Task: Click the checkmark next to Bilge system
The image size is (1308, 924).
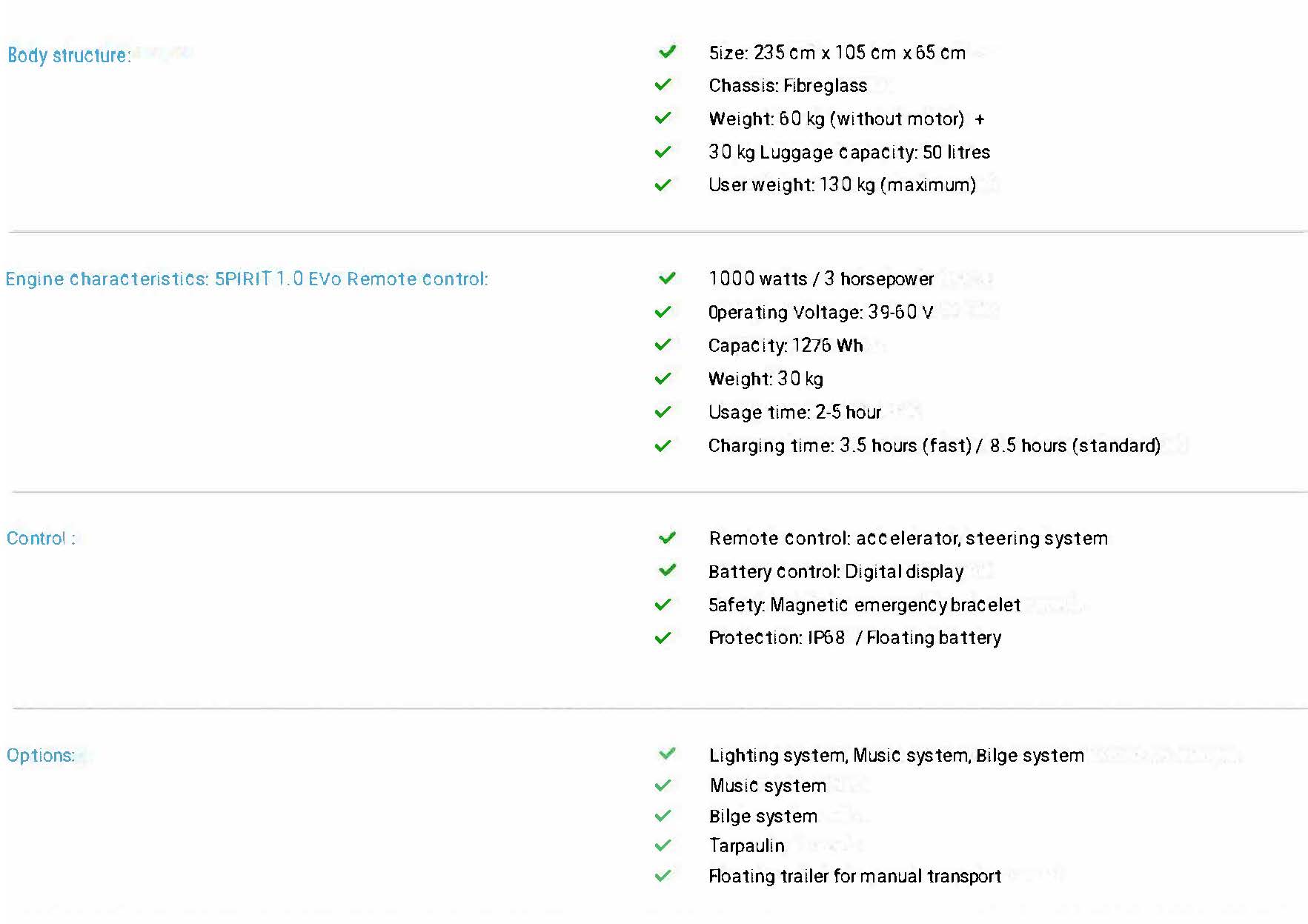Action: pyautogui.click(x=663, y=815)
